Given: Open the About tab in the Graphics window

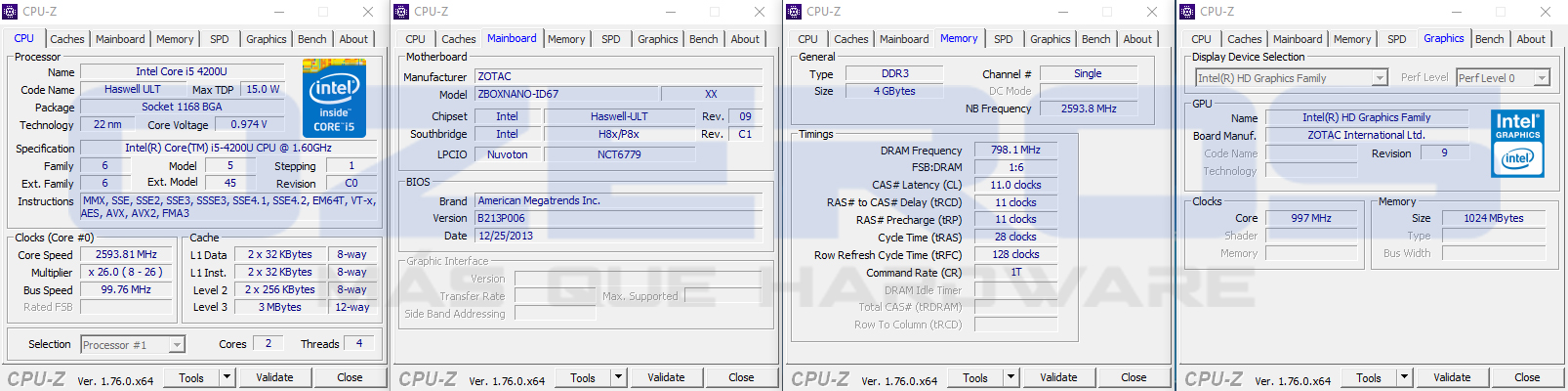Looking at the screenshot, I should point(1531,39).
